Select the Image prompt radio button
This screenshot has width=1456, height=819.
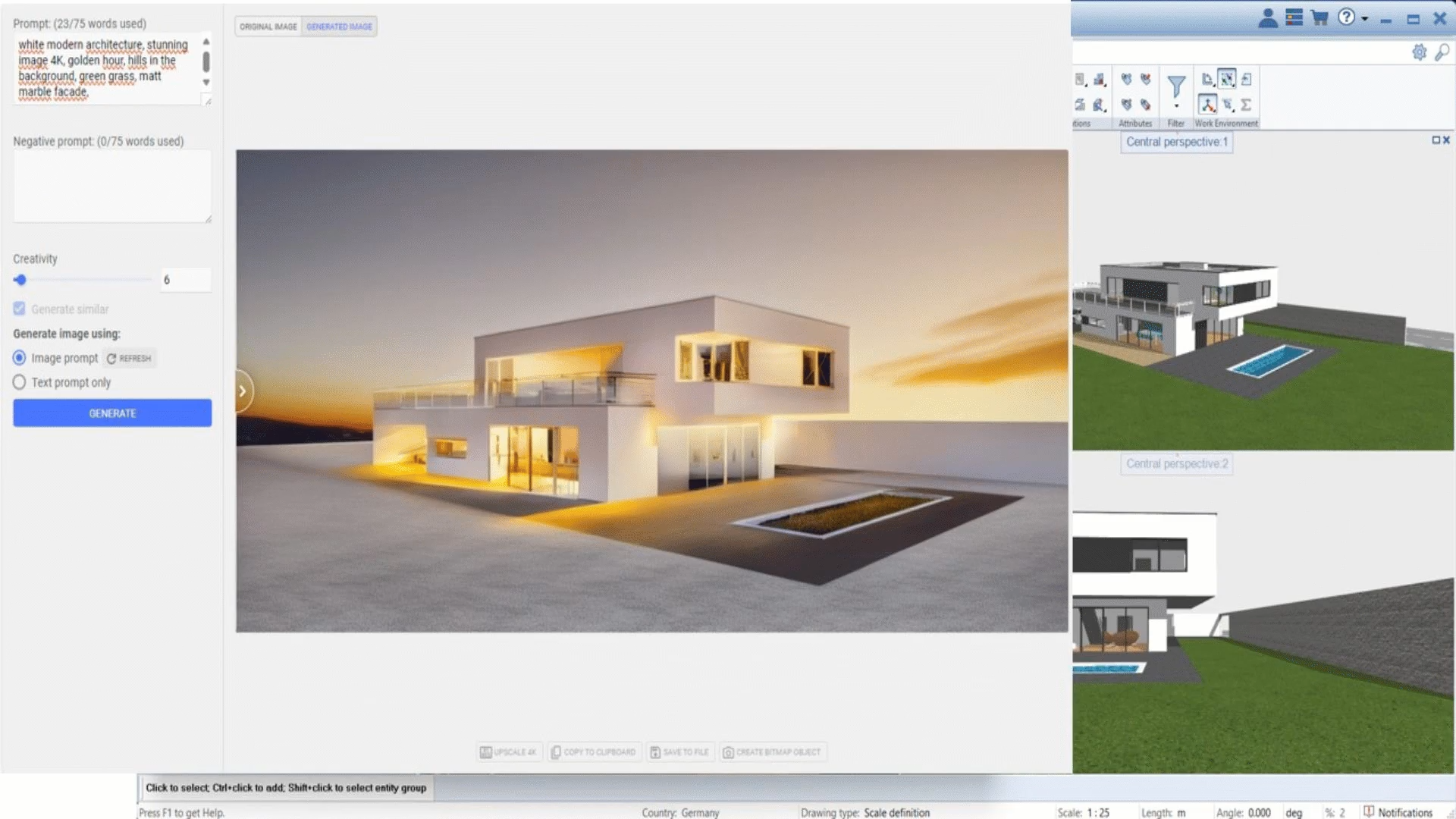(20, 358)
